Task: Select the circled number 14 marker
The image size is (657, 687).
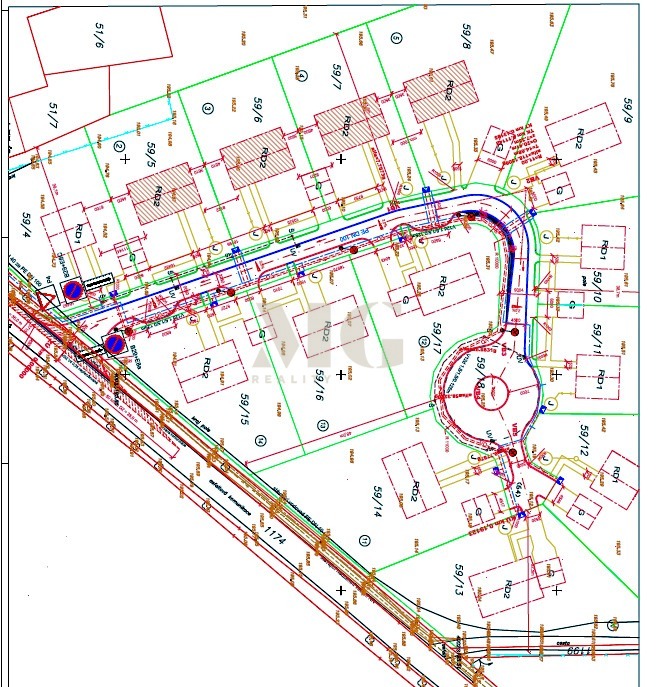Action: pyautogui.click(x=261, y=439)
